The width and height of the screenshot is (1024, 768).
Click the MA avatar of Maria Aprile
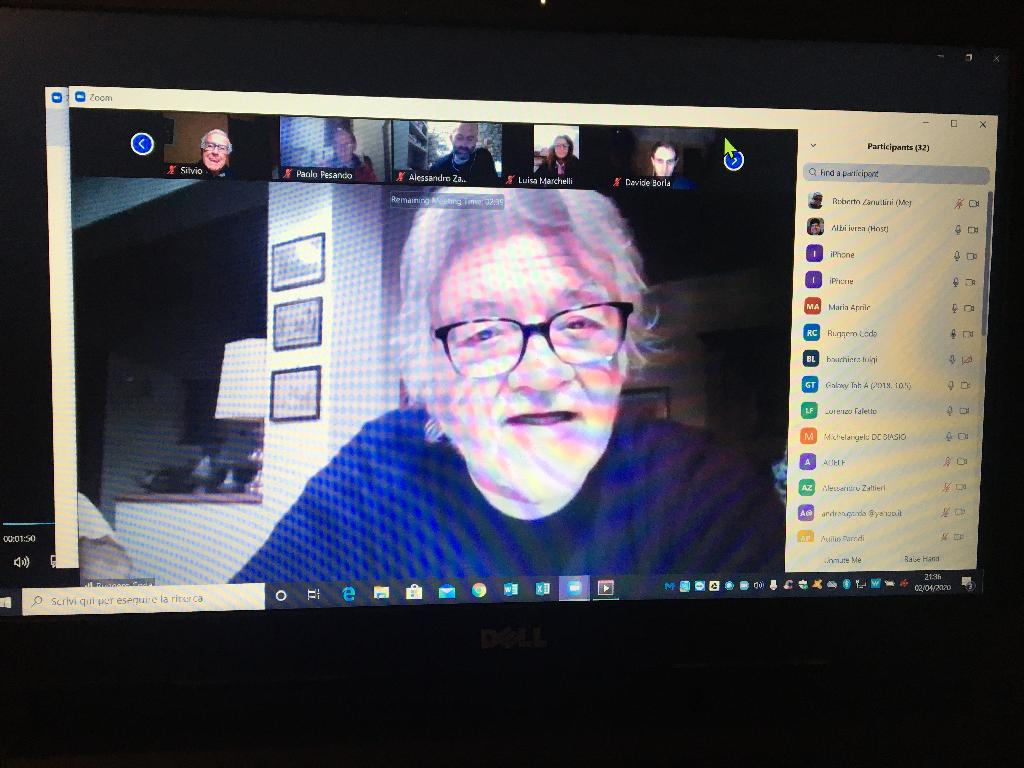812,306
